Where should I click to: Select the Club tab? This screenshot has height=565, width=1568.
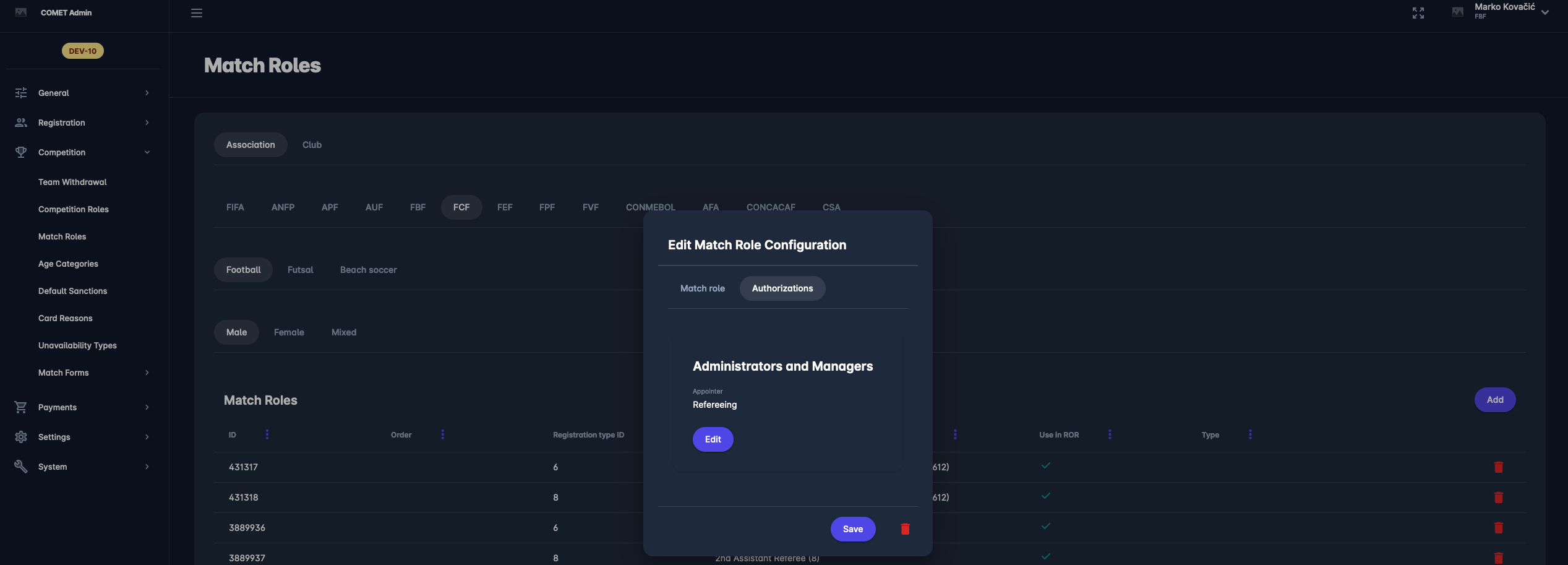click(312, 145)
